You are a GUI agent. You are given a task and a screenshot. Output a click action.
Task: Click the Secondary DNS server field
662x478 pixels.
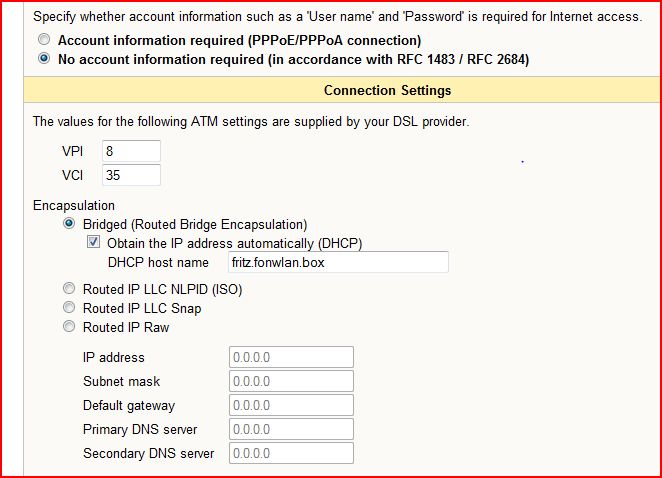[x=291, y=453]
